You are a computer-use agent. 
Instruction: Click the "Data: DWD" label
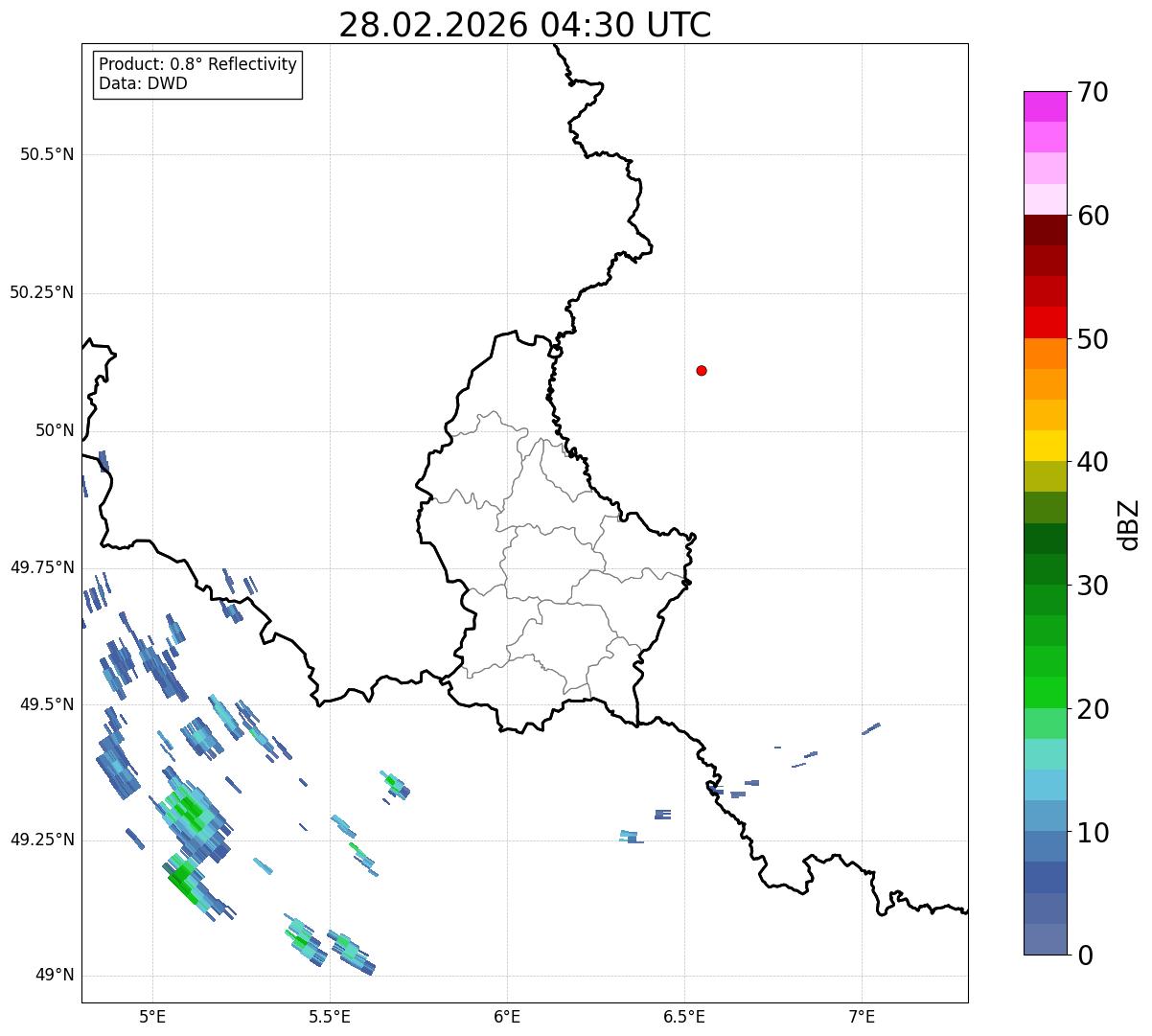coord(143,83)
